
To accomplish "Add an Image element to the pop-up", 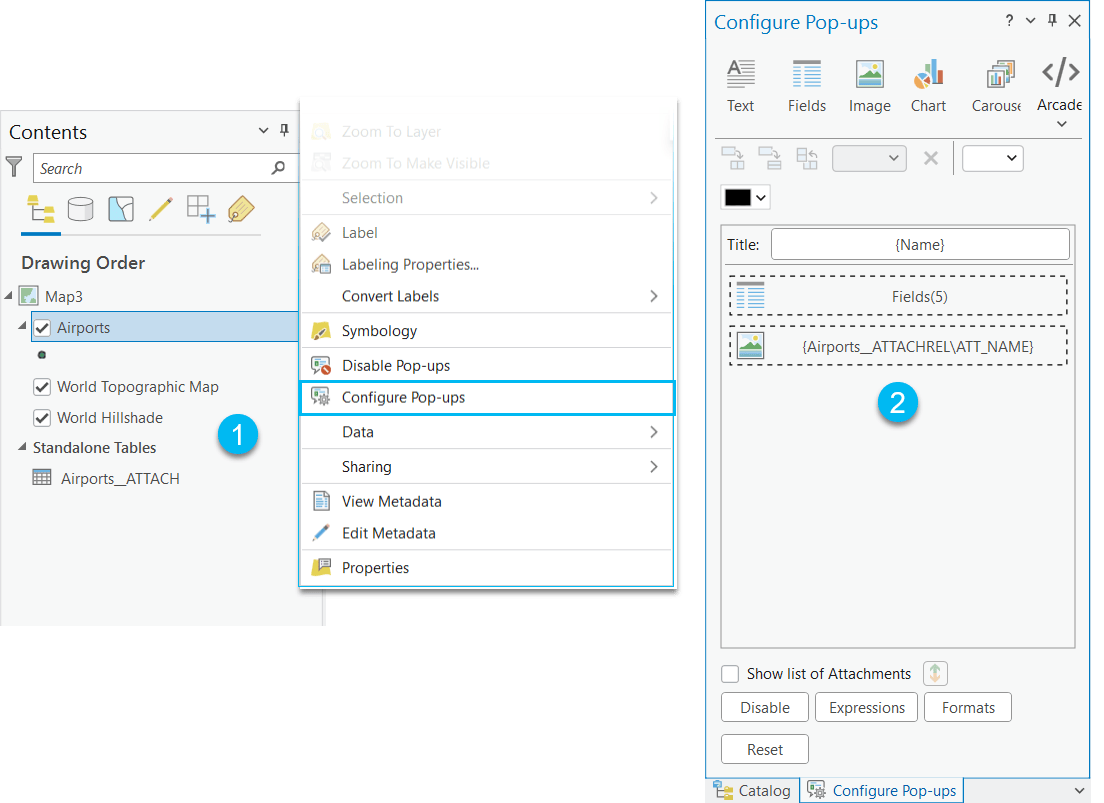I will click(869, 85).
